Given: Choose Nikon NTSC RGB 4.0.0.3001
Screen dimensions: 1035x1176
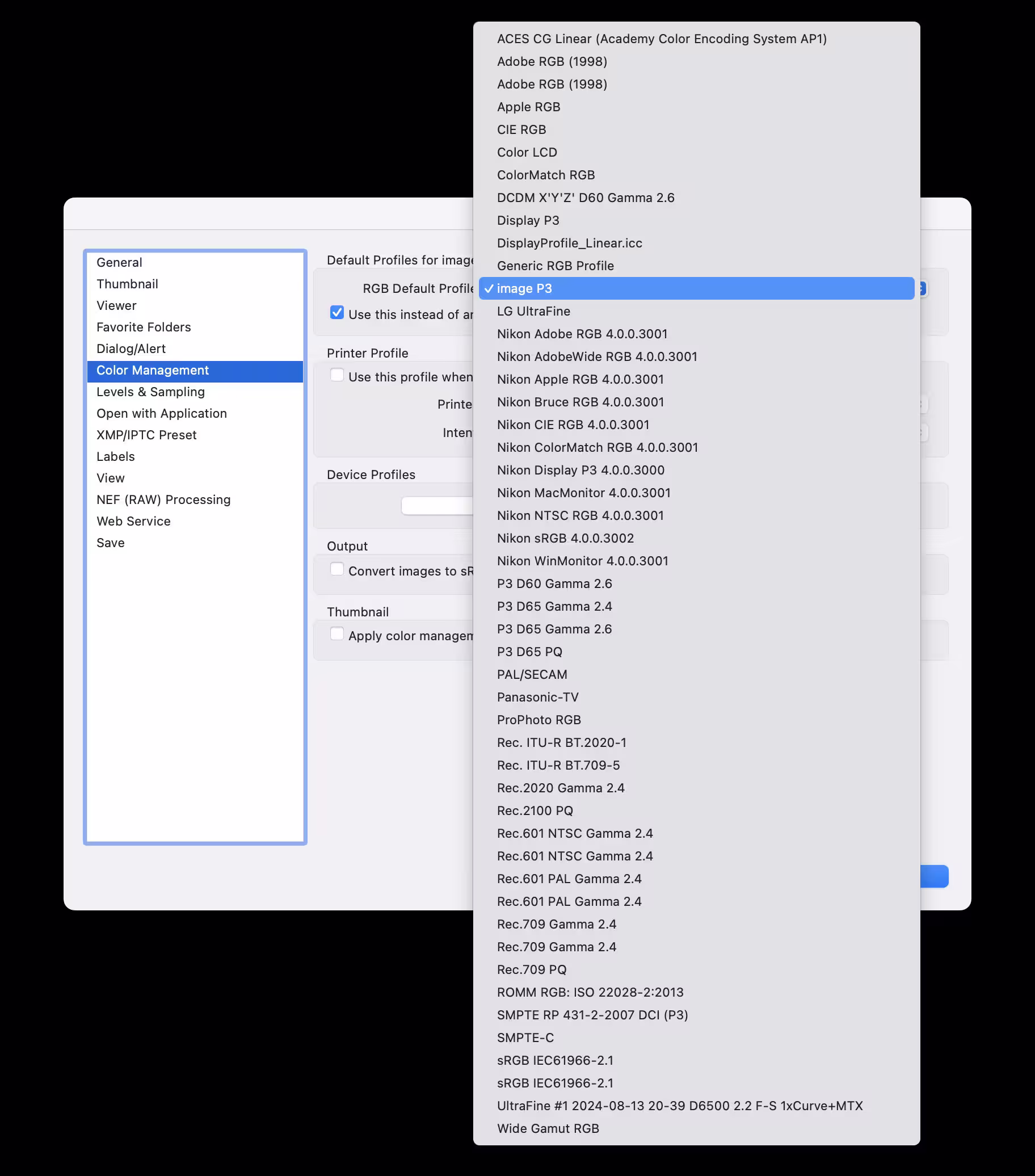Looking at the screenshot, I should pos(696,516).
